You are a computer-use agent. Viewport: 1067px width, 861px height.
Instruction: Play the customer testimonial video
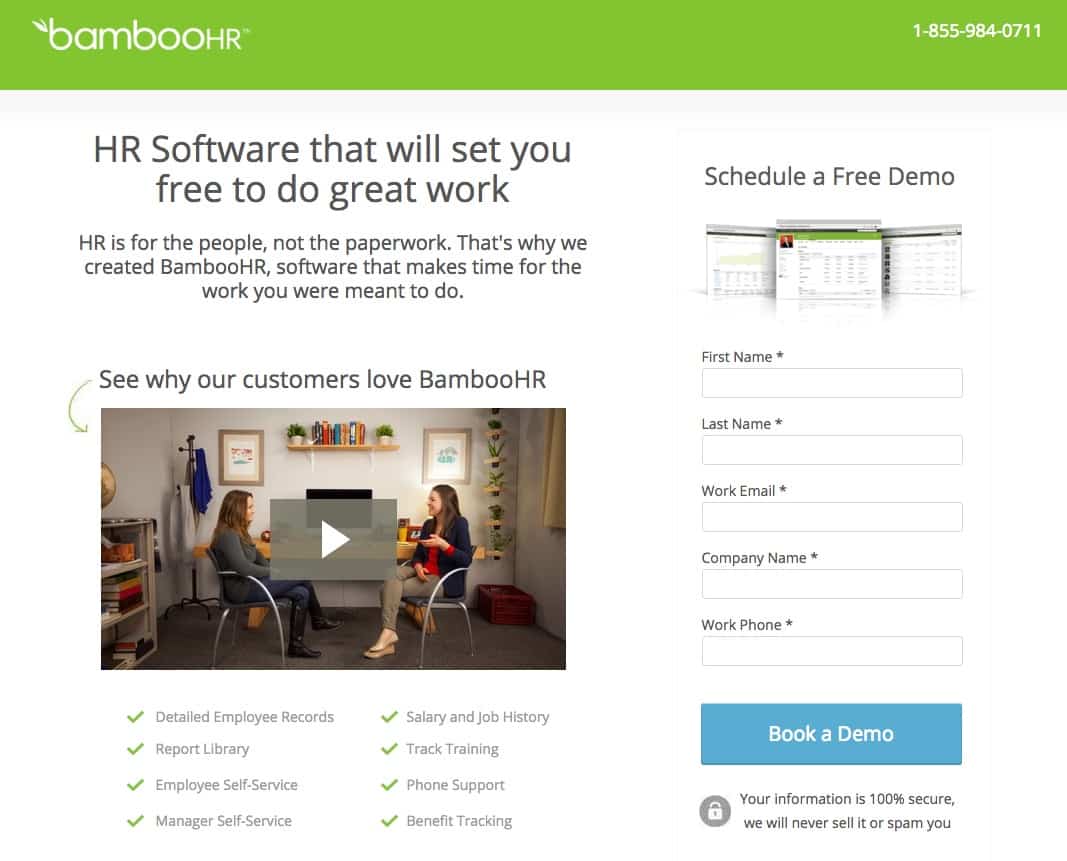pyautogui.click(x=333, y=539)
